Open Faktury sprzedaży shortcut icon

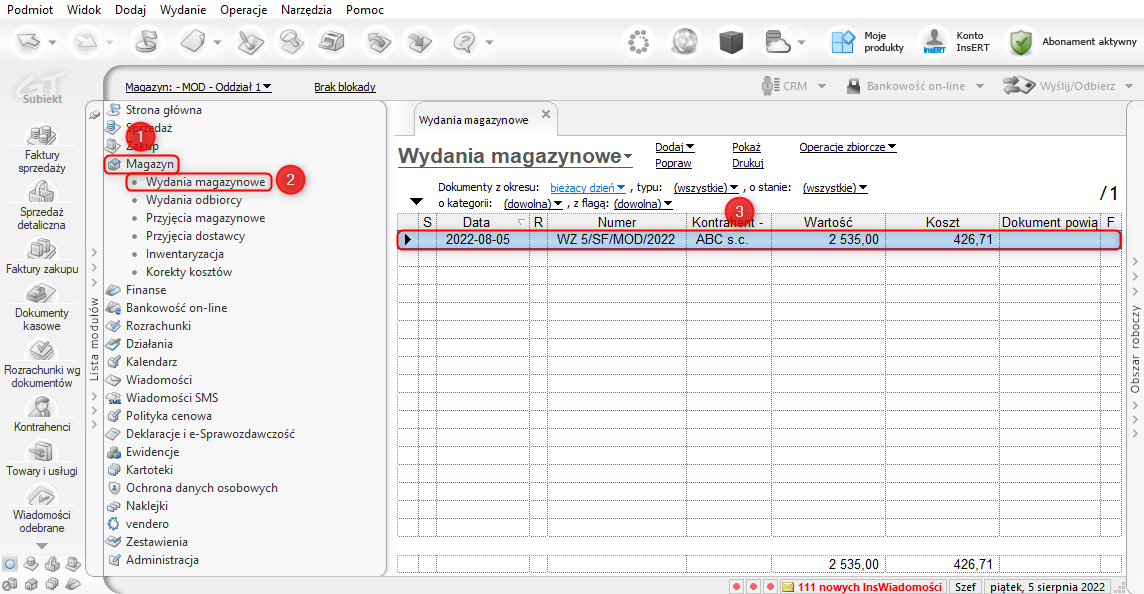point(42,135)
